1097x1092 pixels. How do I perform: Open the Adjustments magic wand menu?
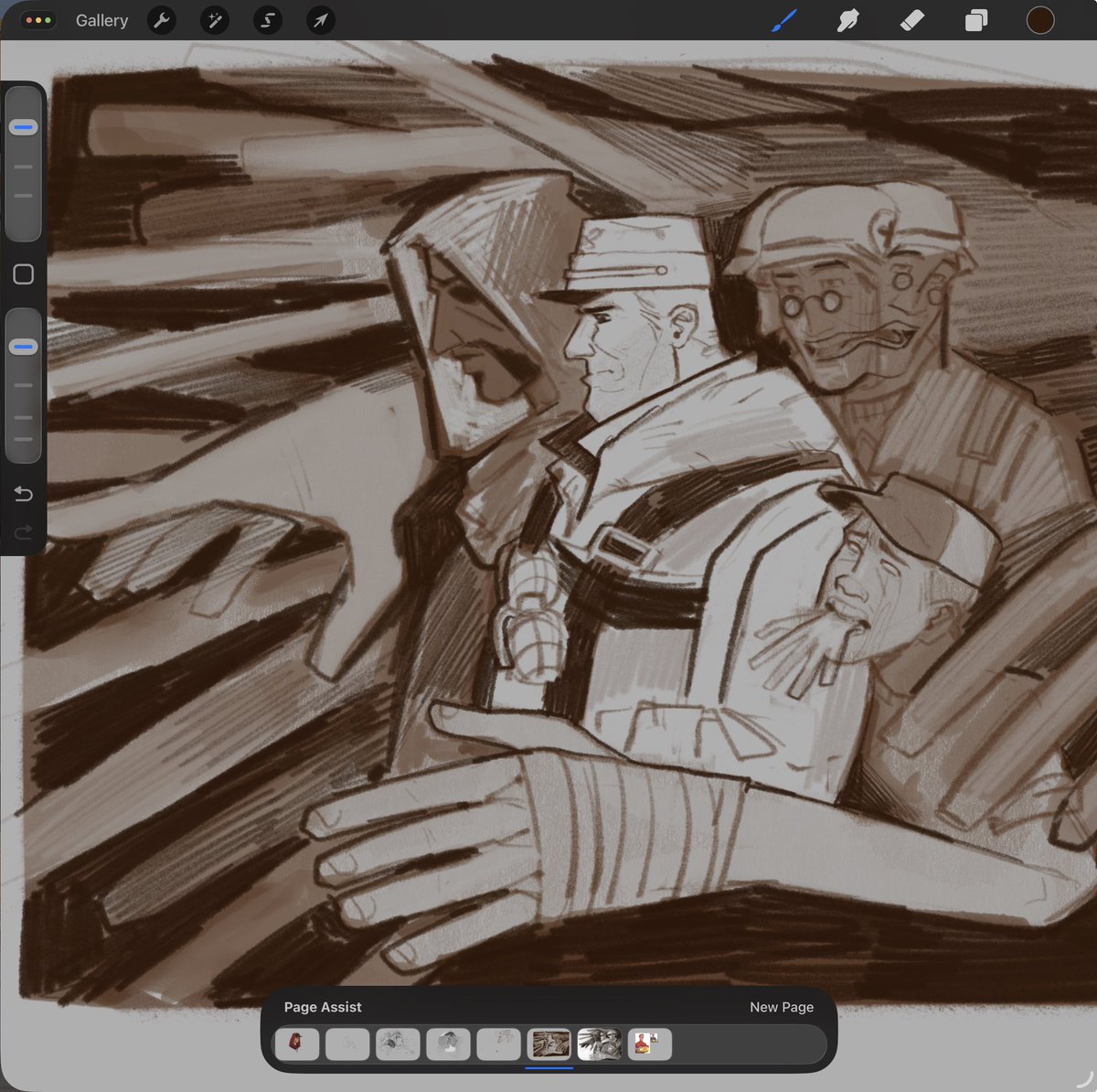pos(215,20)
